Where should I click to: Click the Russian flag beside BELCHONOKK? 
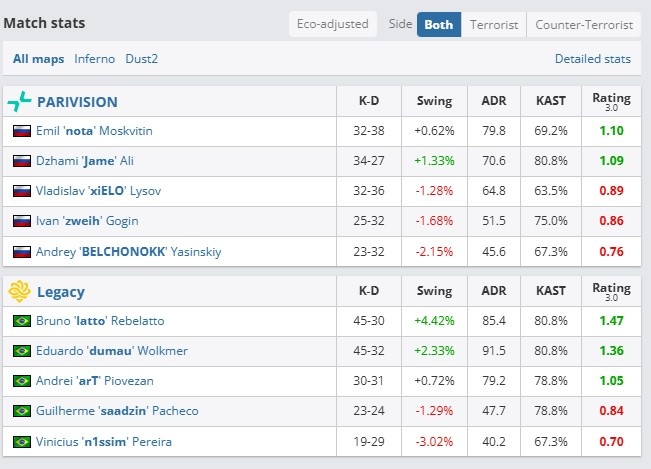click(x=22, y=252)
